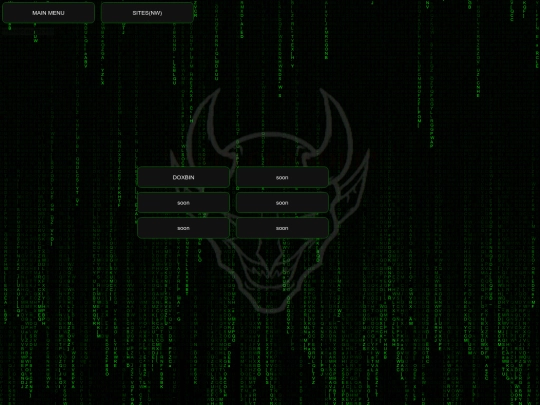The width and height of the screenshot is (540, 405).
Task: Click the right-column soon button in middle row
Action: pyautogui.click(x=282, y=203)
